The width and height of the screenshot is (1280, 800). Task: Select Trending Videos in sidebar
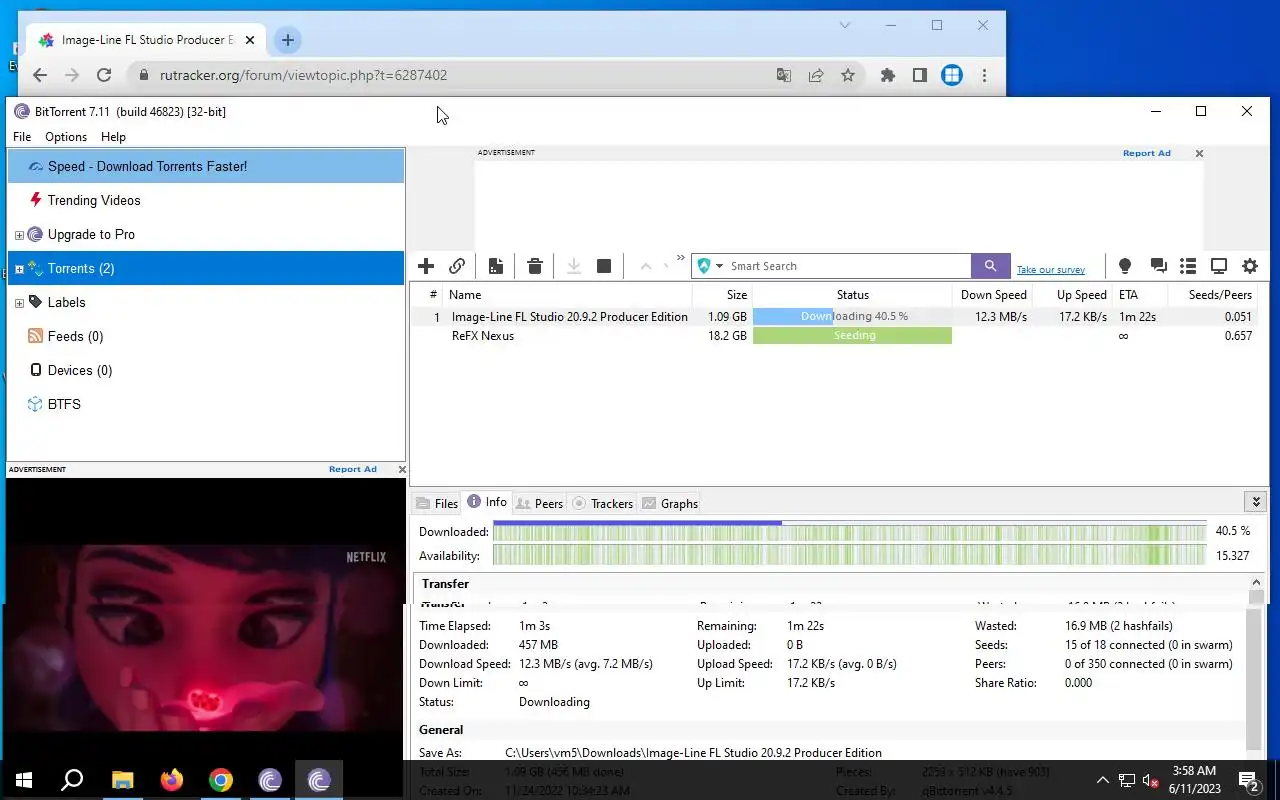pos(206,200)
